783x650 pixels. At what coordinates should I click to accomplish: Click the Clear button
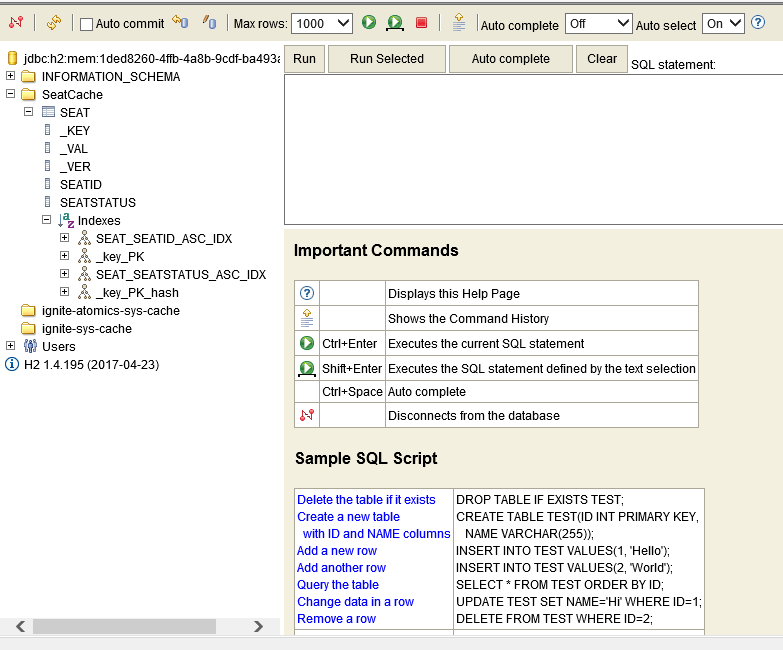(x=602, y=59)
